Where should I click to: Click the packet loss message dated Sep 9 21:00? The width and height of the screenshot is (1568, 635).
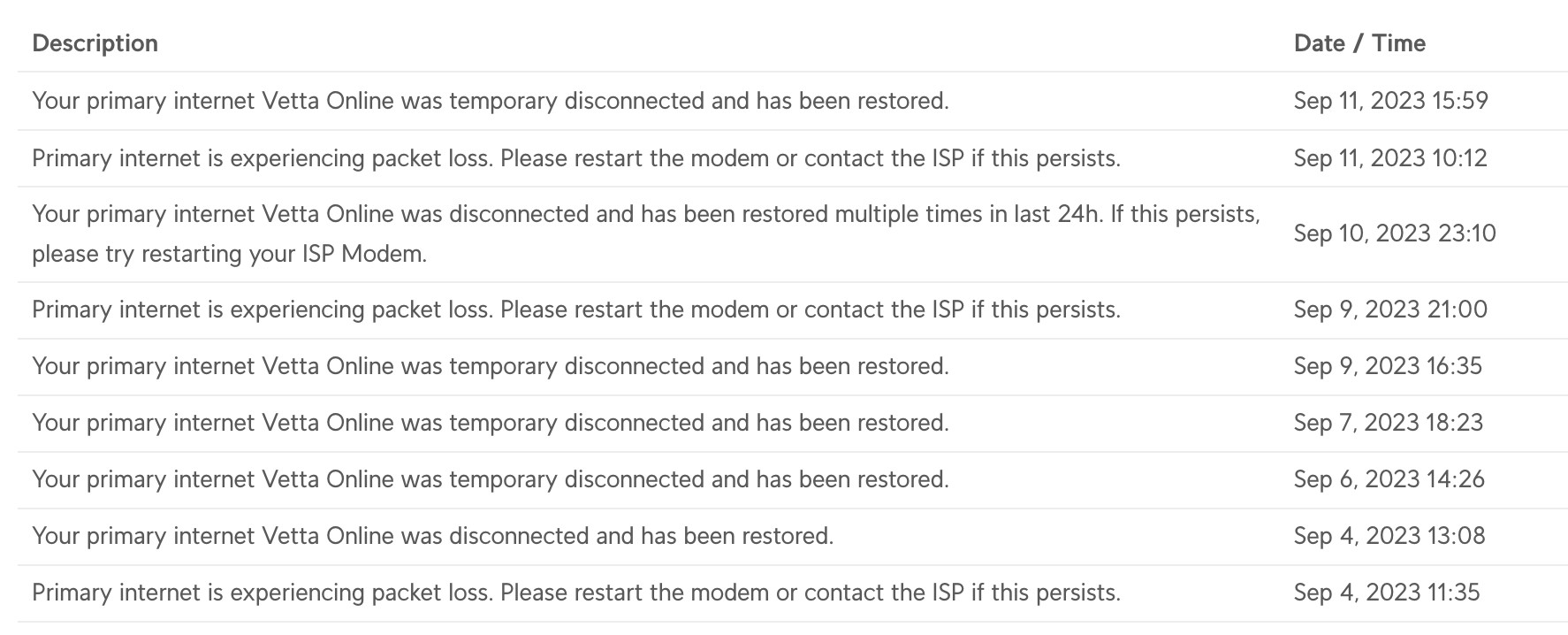(575, 310)
